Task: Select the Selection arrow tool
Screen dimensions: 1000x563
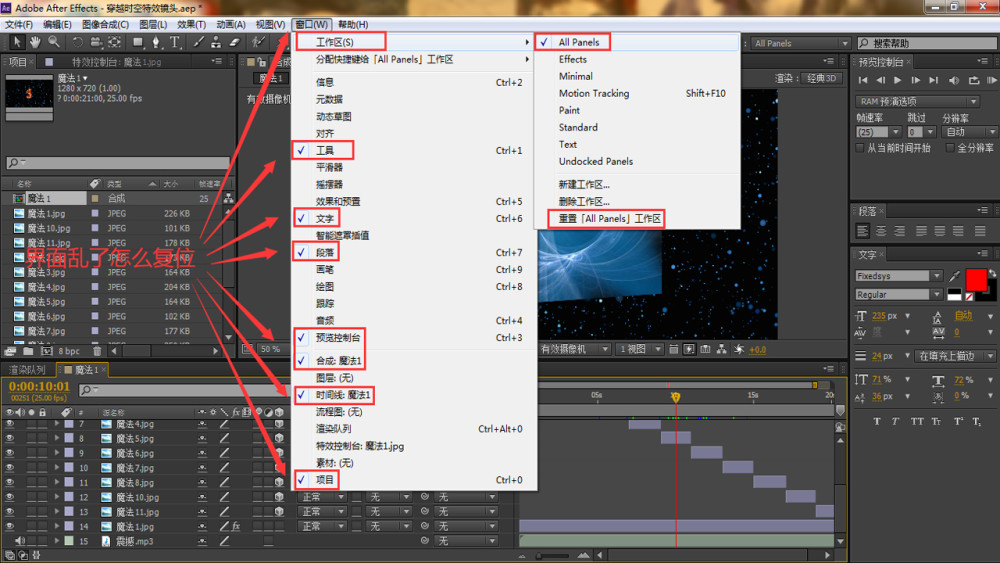Action: point(17,42)
